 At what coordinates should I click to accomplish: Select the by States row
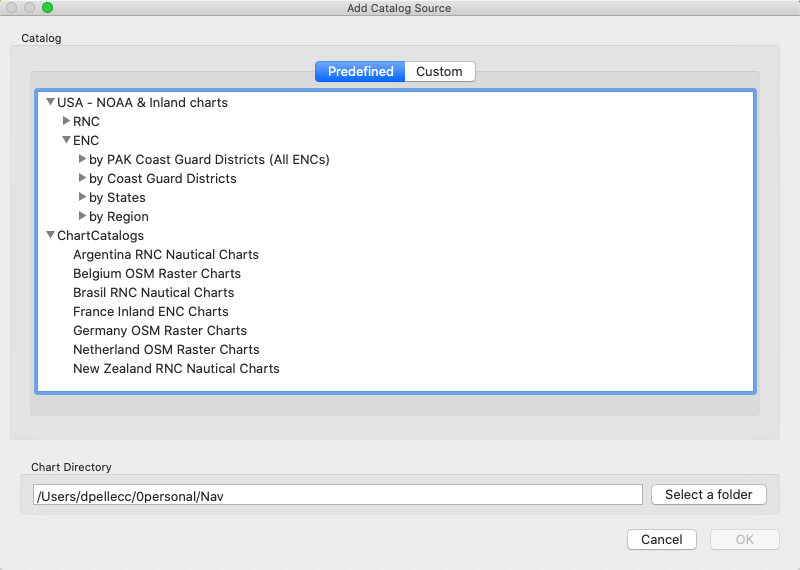point(117,197)
